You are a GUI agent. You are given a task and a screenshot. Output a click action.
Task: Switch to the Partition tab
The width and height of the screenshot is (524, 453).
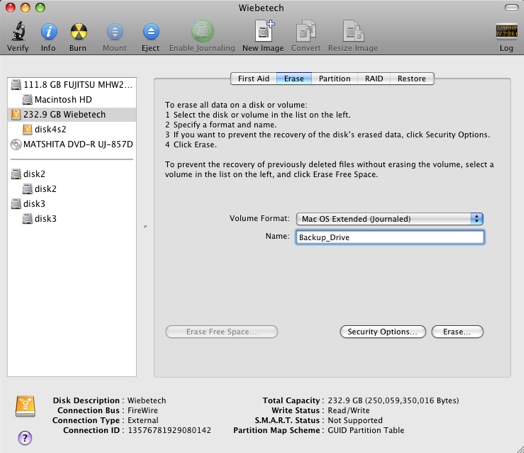tap(335, 79)
